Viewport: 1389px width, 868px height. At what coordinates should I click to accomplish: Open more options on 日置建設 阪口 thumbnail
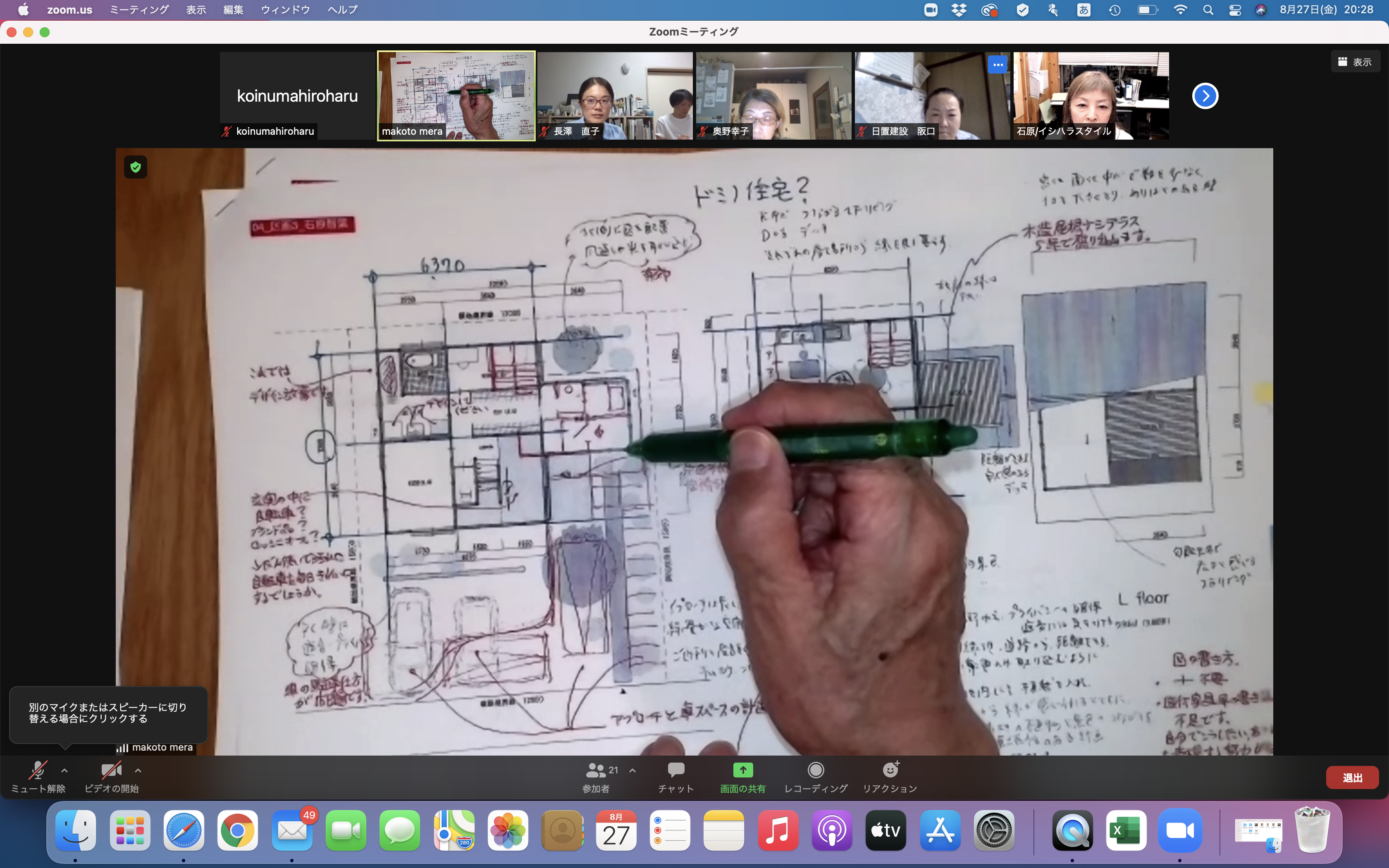pos(998,64)
